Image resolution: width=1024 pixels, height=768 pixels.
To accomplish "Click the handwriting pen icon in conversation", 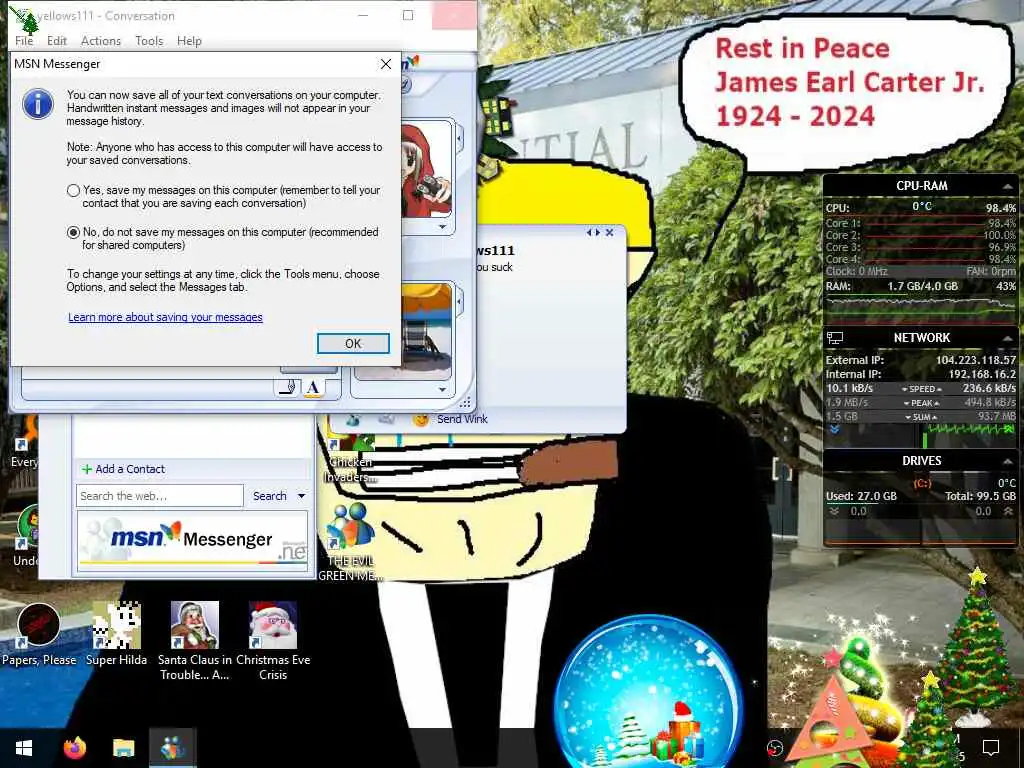I will click(x=288, y=388).
